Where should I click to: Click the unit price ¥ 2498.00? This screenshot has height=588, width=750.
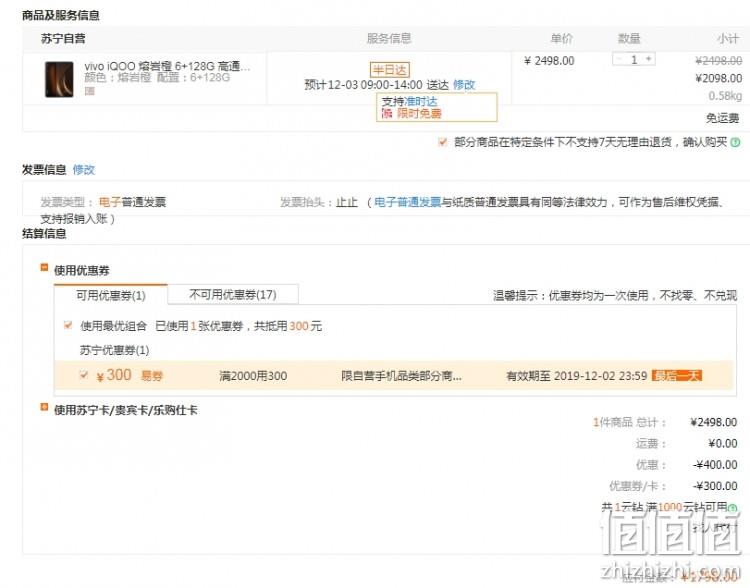coord(549,61)
